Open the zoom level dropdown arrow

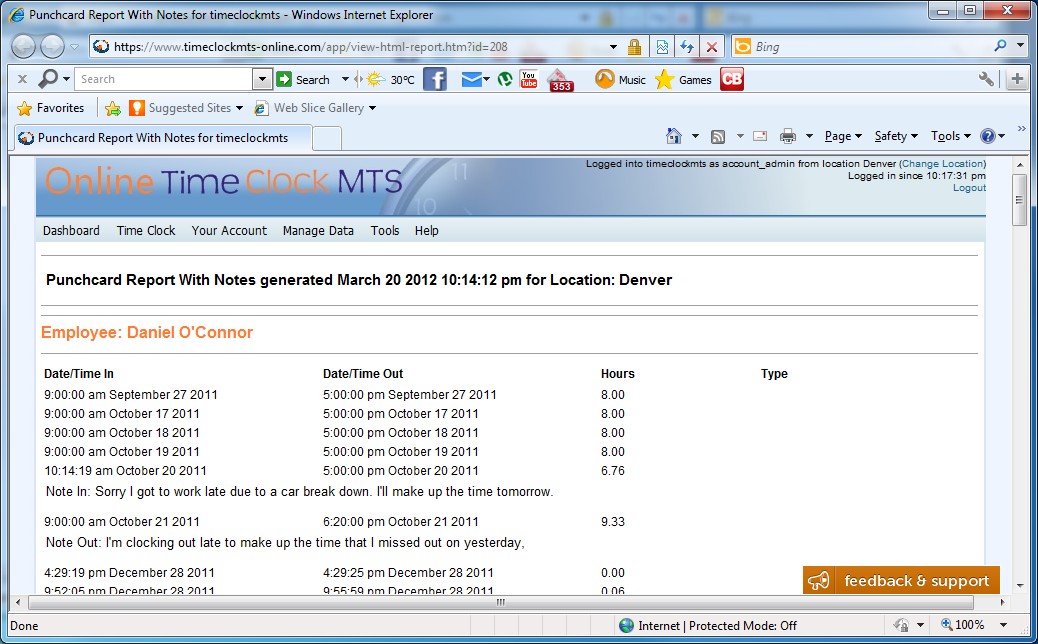[1004, 625]
